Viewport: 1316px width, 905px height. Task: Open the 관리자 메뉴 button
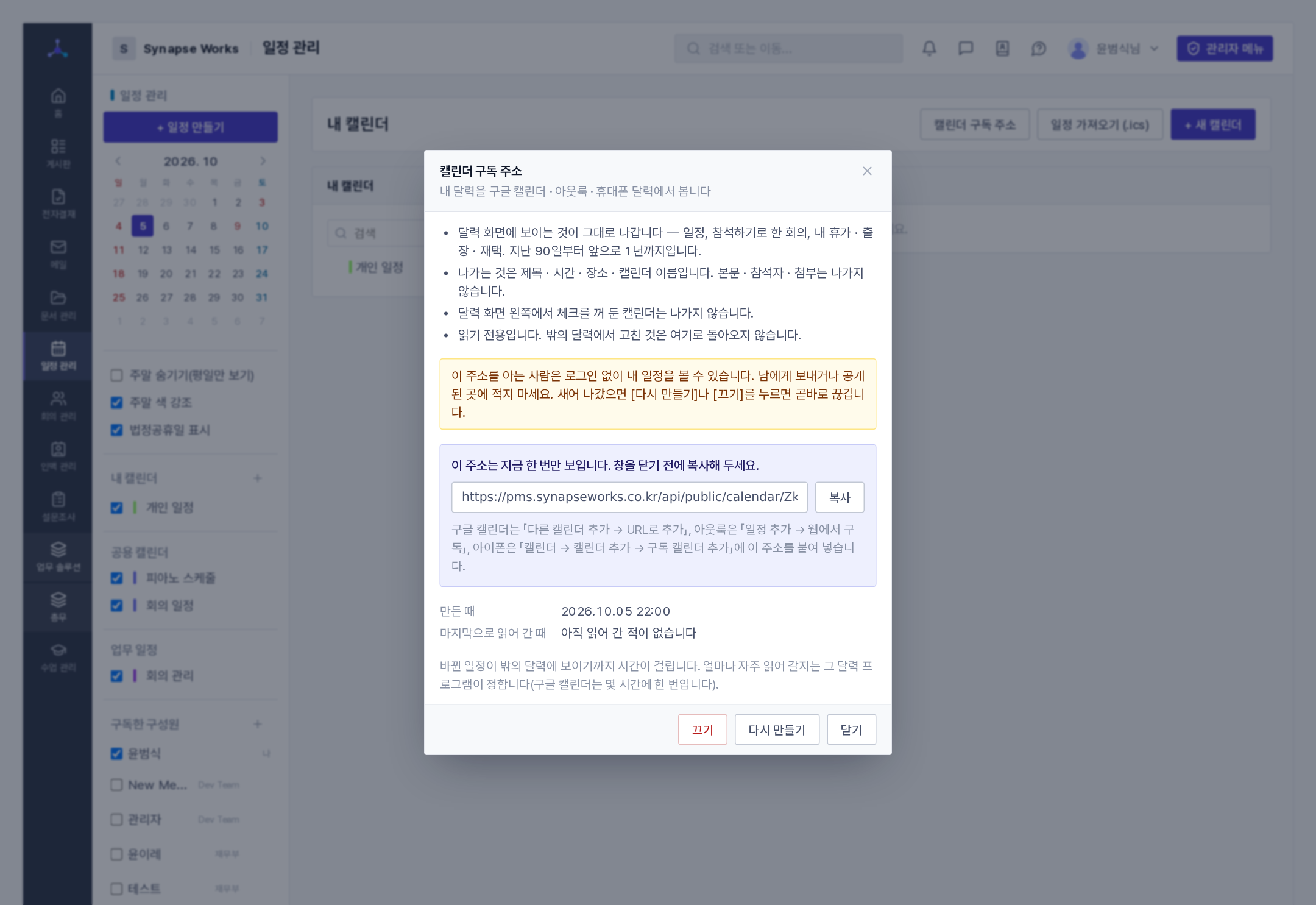[x=1225, y=49]
